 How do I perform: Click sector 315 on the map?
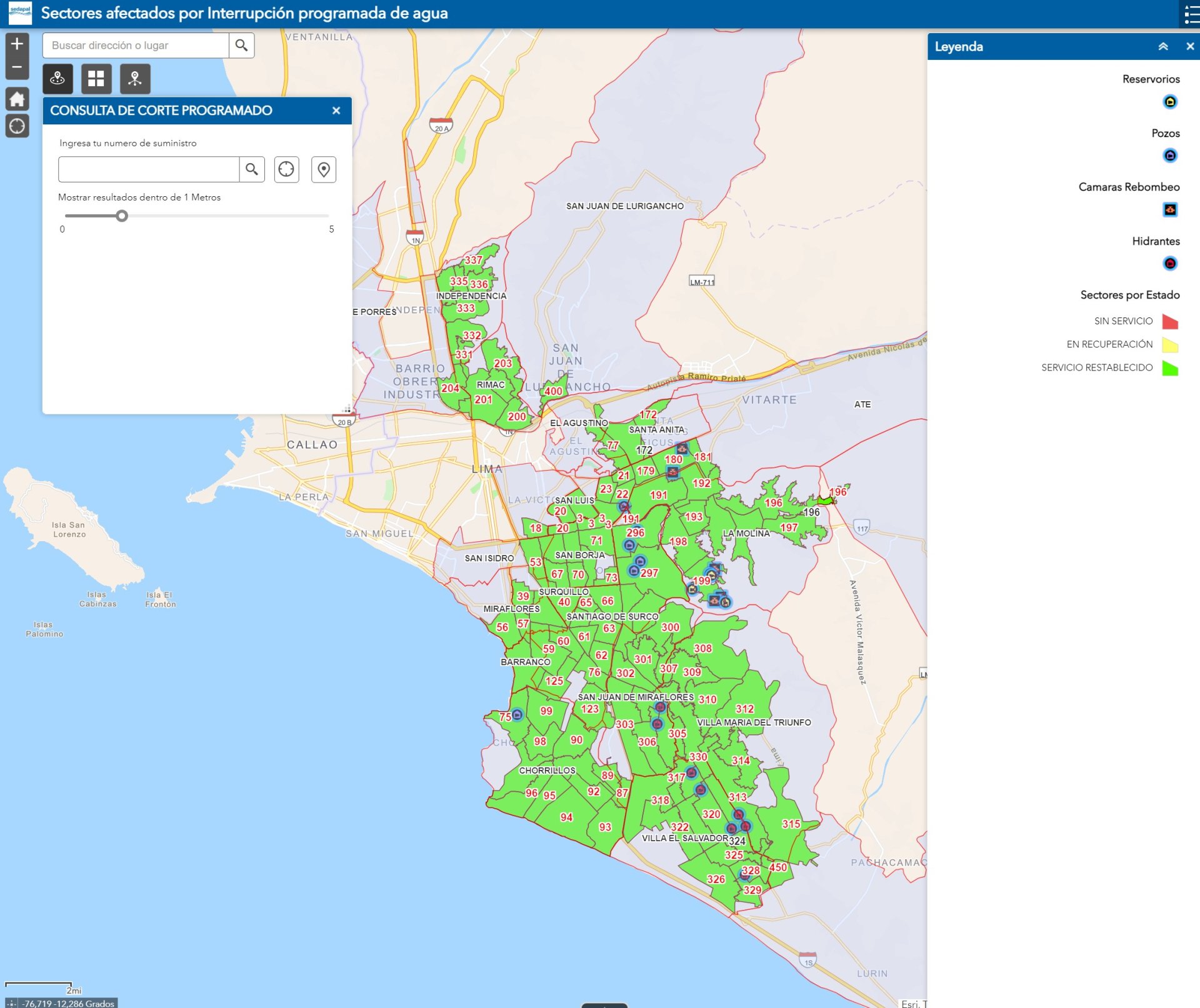pos(791,824)
